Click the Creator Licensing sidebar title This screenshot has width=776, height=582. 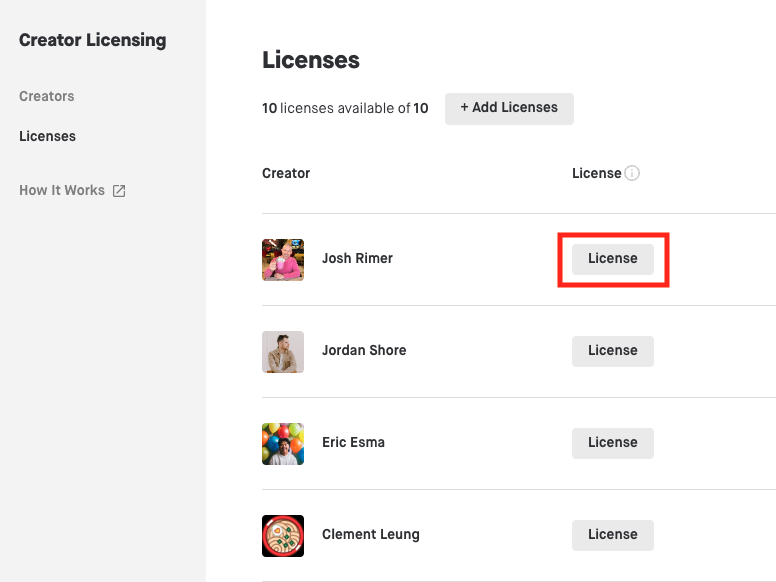tap(93, 40)
